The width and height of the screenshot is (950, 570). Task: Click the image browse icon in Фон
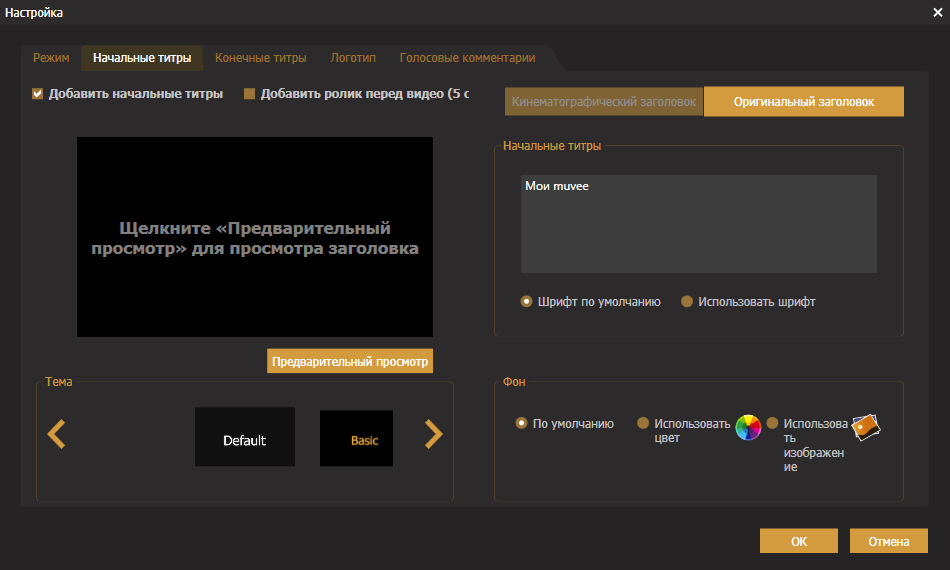(x=866, y=427)
